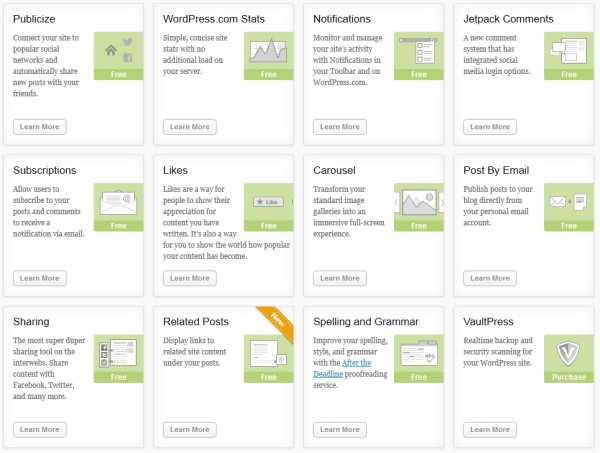
Task: Open Learn More for Related Posts
Action: (x=190, y=429)
